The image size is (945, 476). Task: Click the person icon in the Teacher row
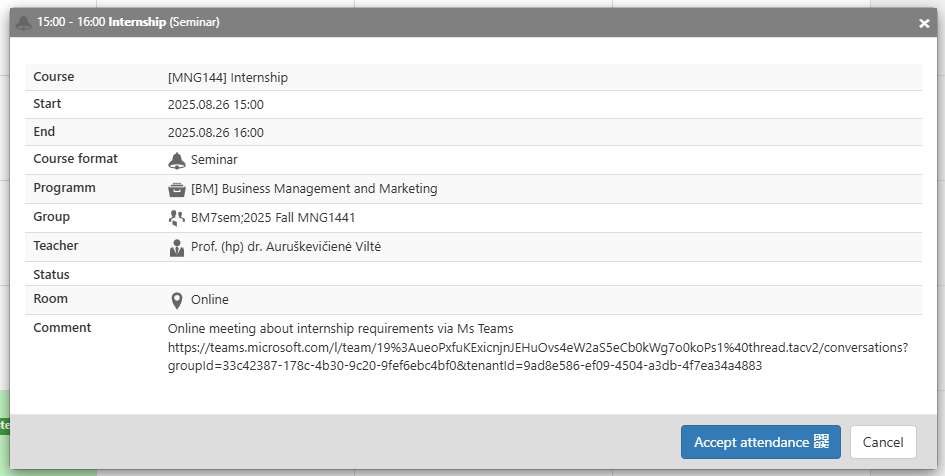click(x=177, y=247)
